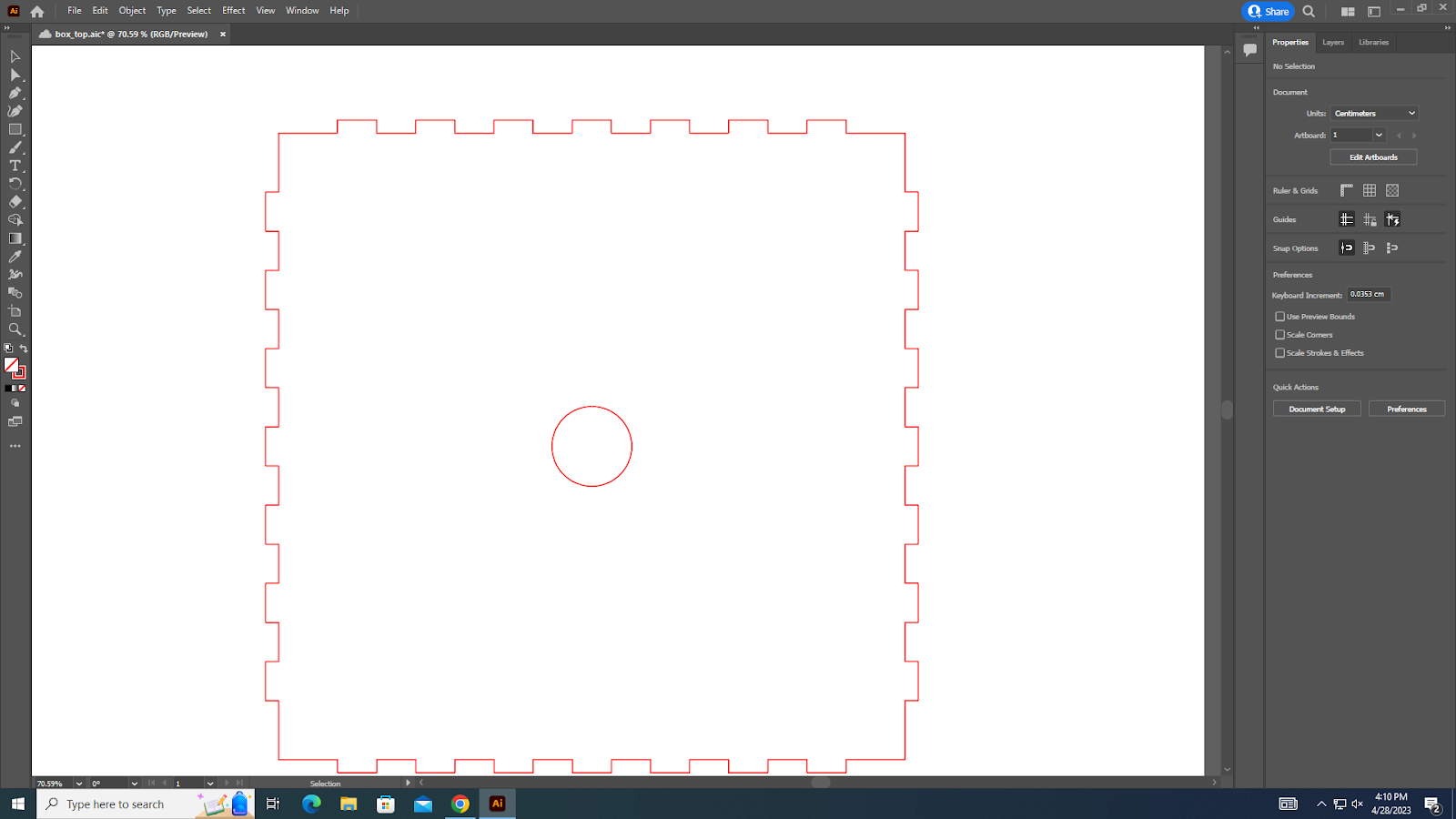Switch to the Libraries tab
Image resolution: width=1456 pixels, height=819 pixels.
coord(1374,43)
